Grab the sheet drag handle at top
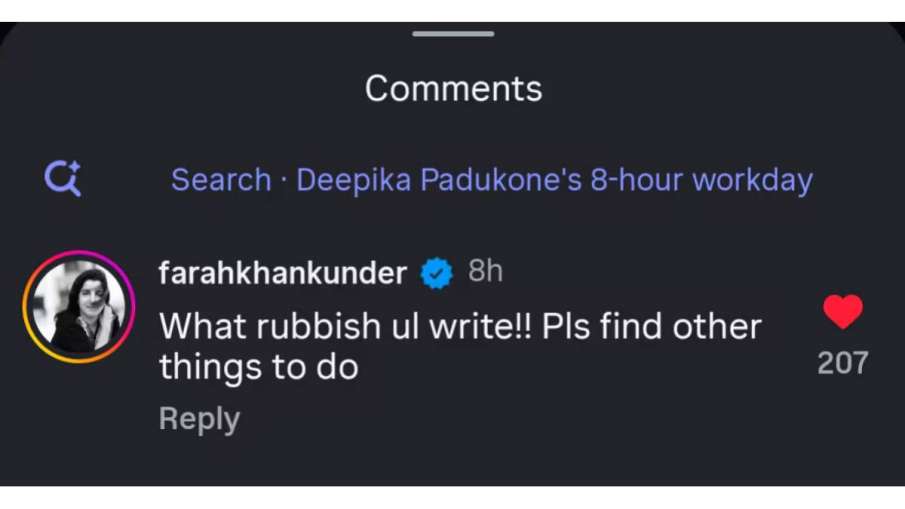905x509 pixels. point(453,34)
